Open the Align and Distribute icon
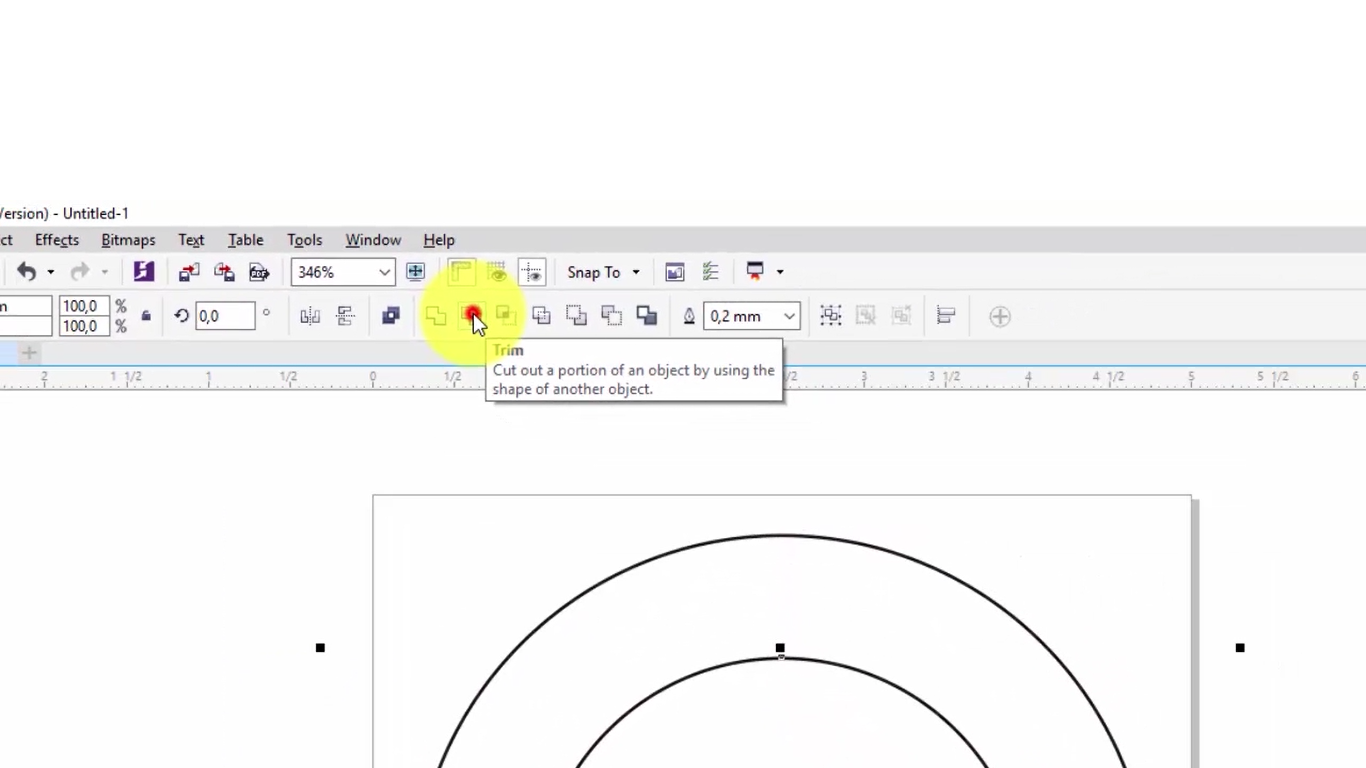 pyautogui.click(x=946, y=316)
